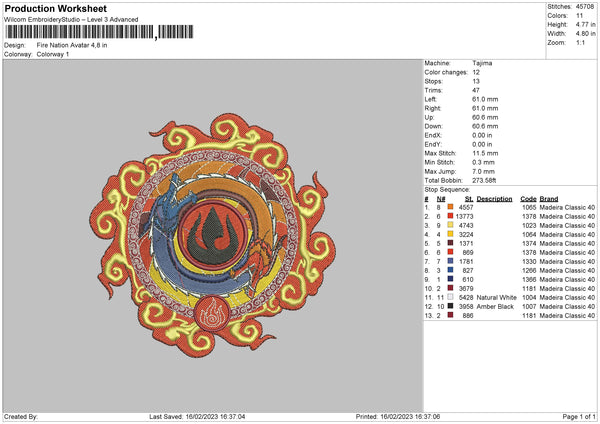Screen dimensions: 600x424
Task: Click the Zoom value '1:1'
Action: (580, 42)
